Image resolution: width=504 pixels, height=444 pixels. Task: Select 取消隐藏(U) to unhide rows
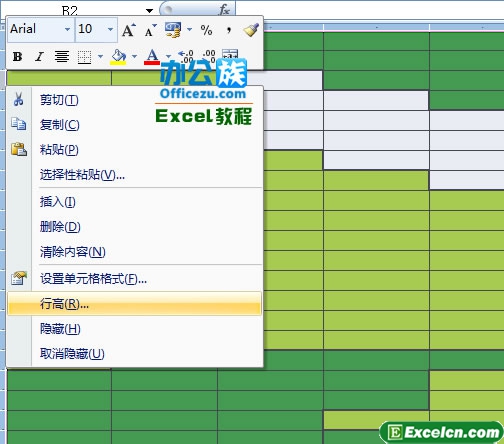(135, 354)
